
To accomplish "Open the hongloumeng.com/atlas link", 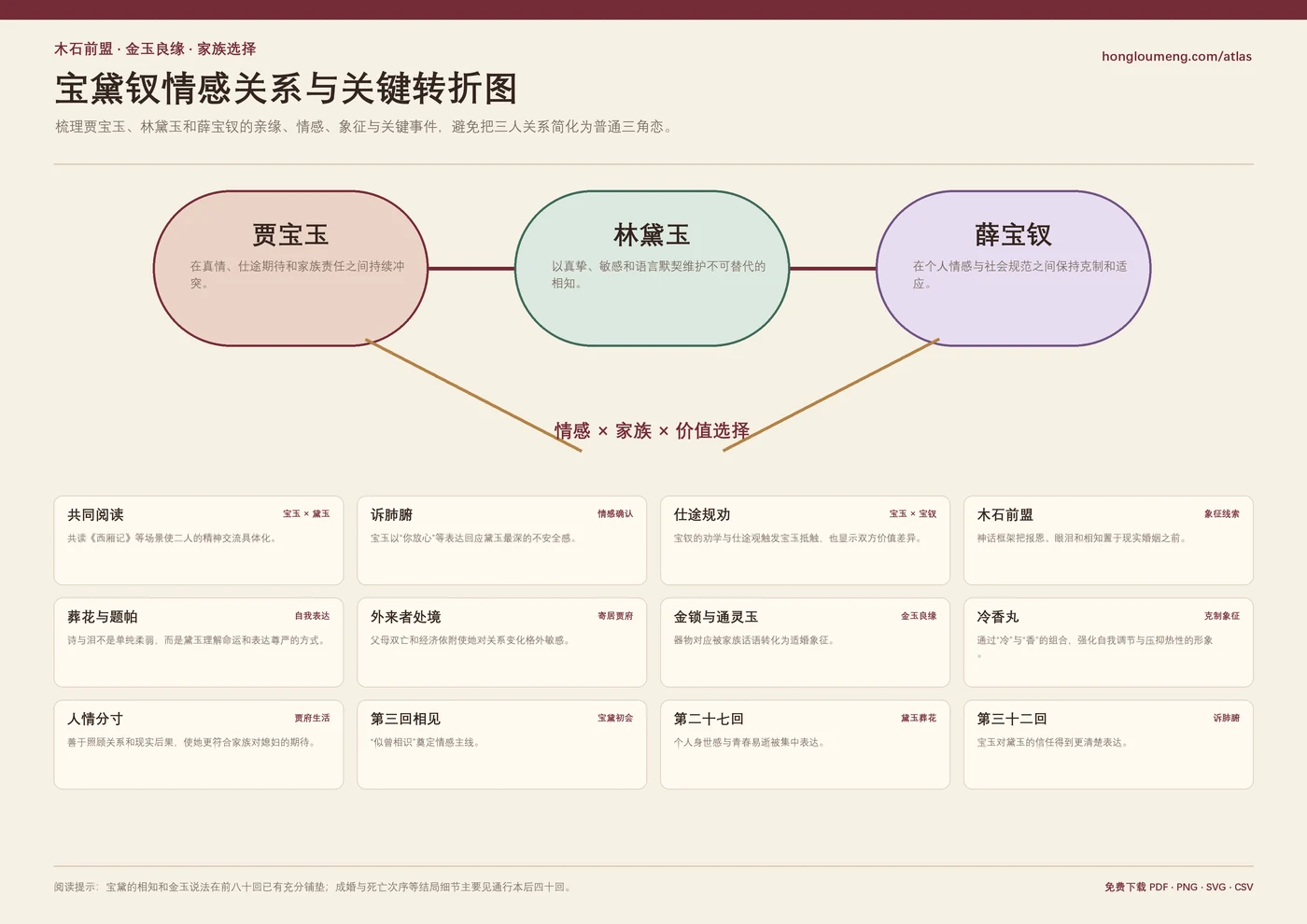I will coord(1176,56).
